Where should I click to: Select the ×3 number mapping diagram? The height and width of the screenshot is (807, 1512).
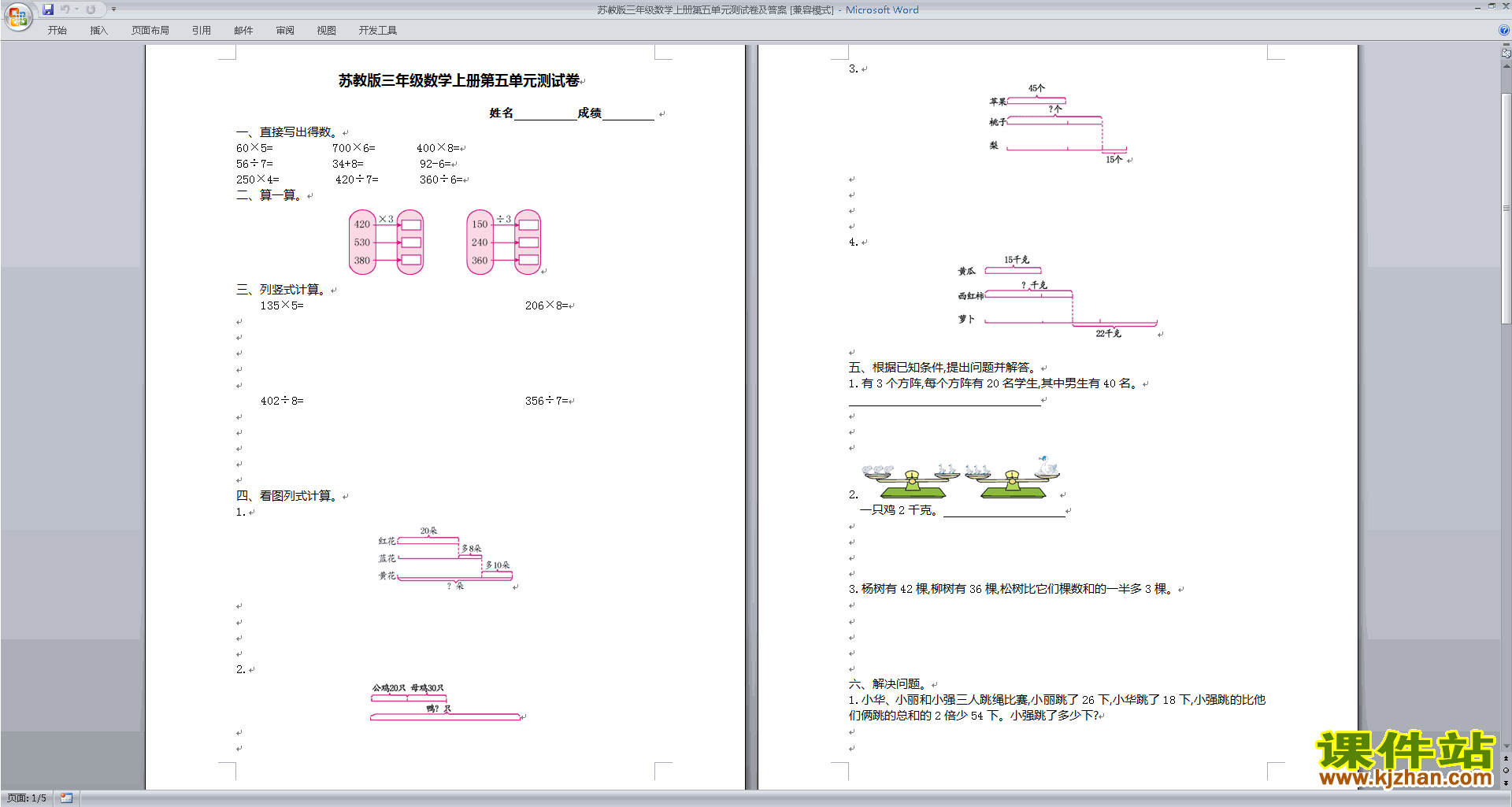click(x=387, y=242)
